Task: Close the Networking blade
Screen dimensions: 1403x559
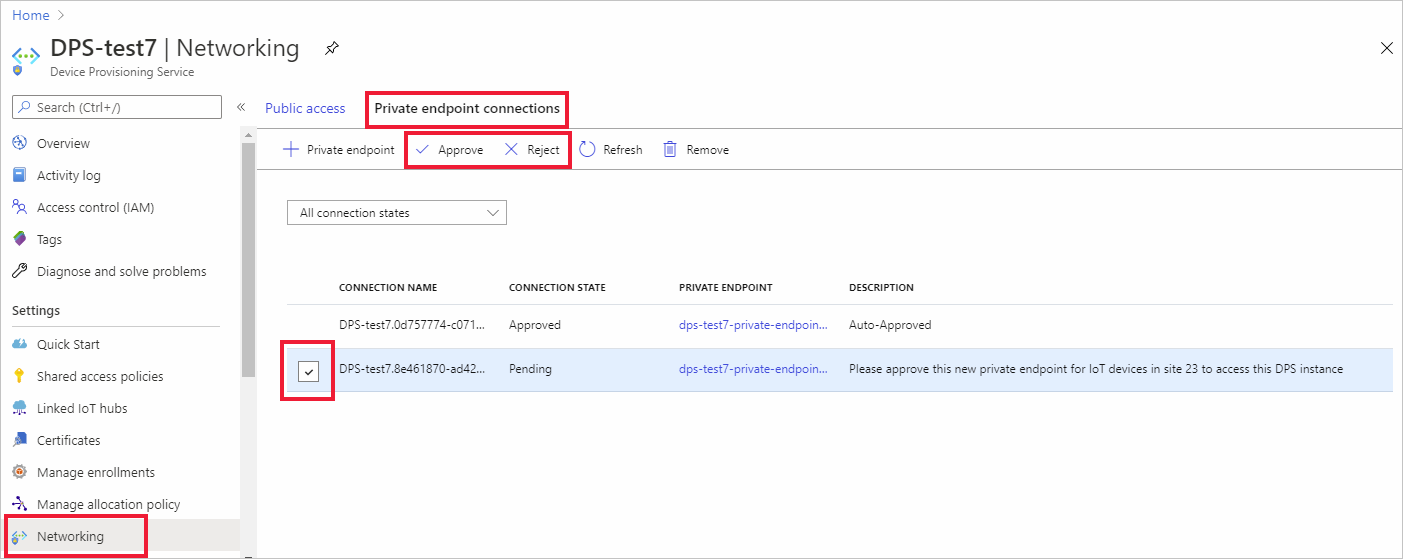Action: tap(1386, 48)
